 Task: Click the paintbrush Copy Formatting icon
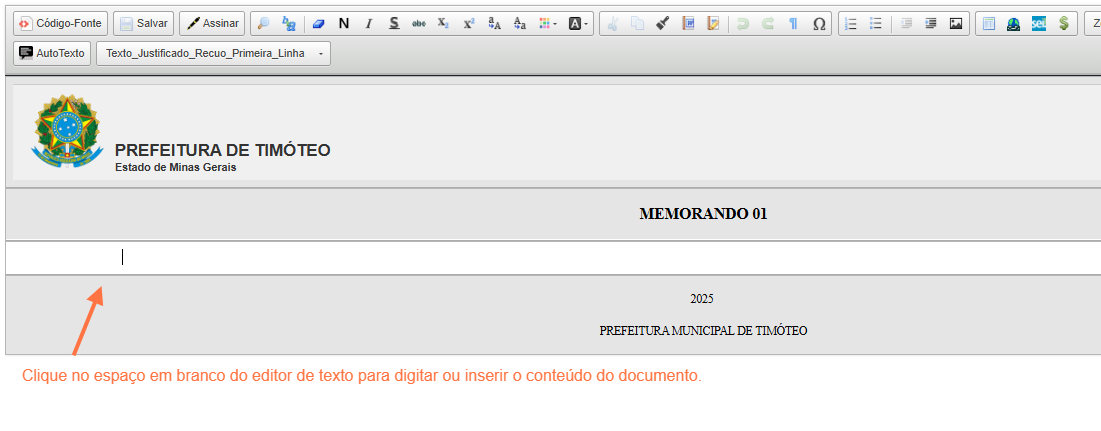(663, 23)
